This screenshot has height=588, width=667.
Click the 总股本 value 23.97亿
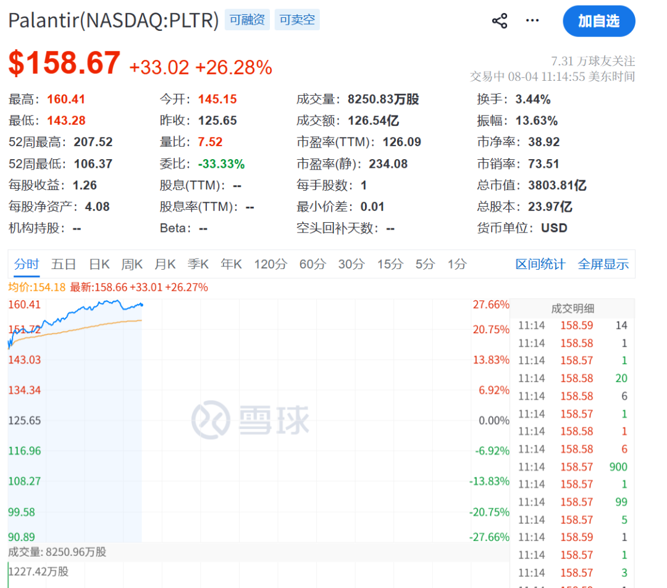coord(550,206)
